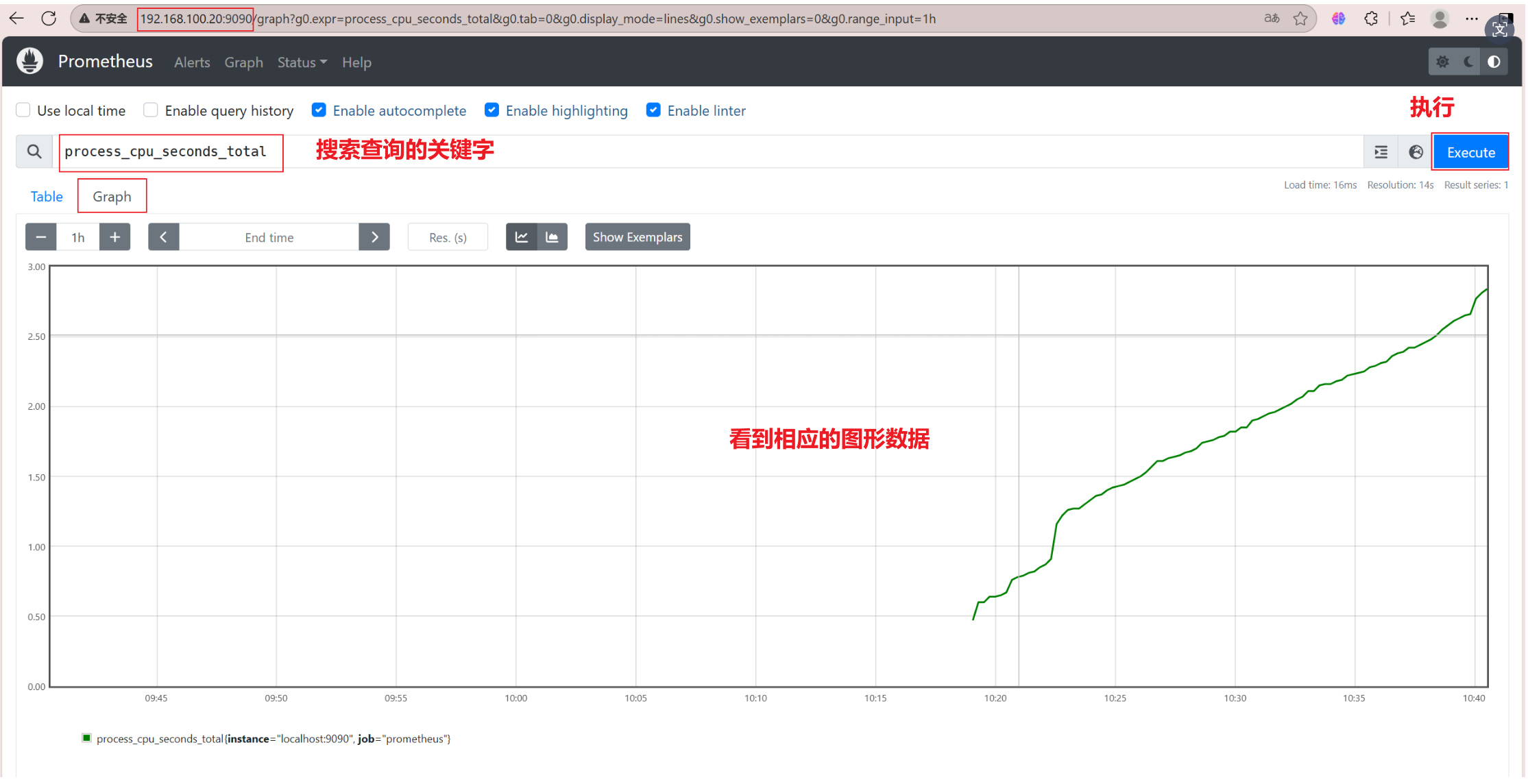Click the format expression icon

[x=1380, y=152]
